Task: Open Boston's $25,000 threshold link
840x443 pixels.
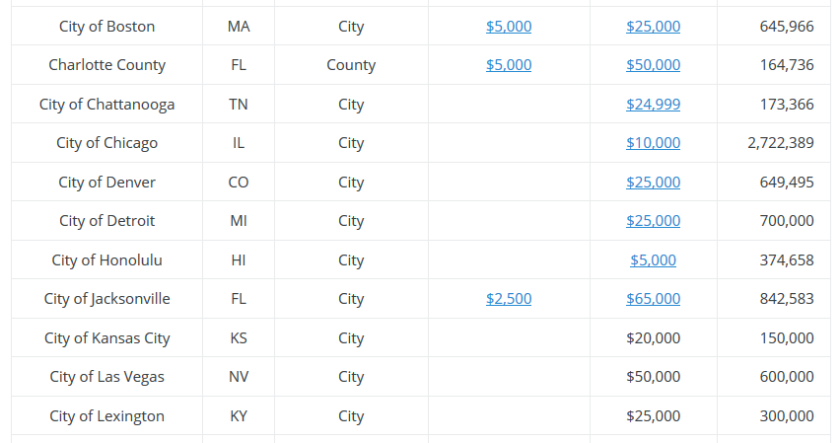Action: point(653,26)
